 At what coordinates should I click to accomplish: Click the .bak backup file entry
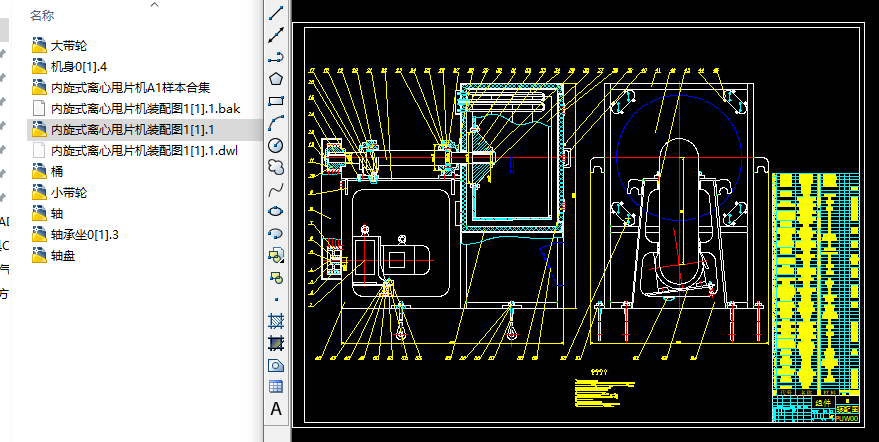(145, 108)
